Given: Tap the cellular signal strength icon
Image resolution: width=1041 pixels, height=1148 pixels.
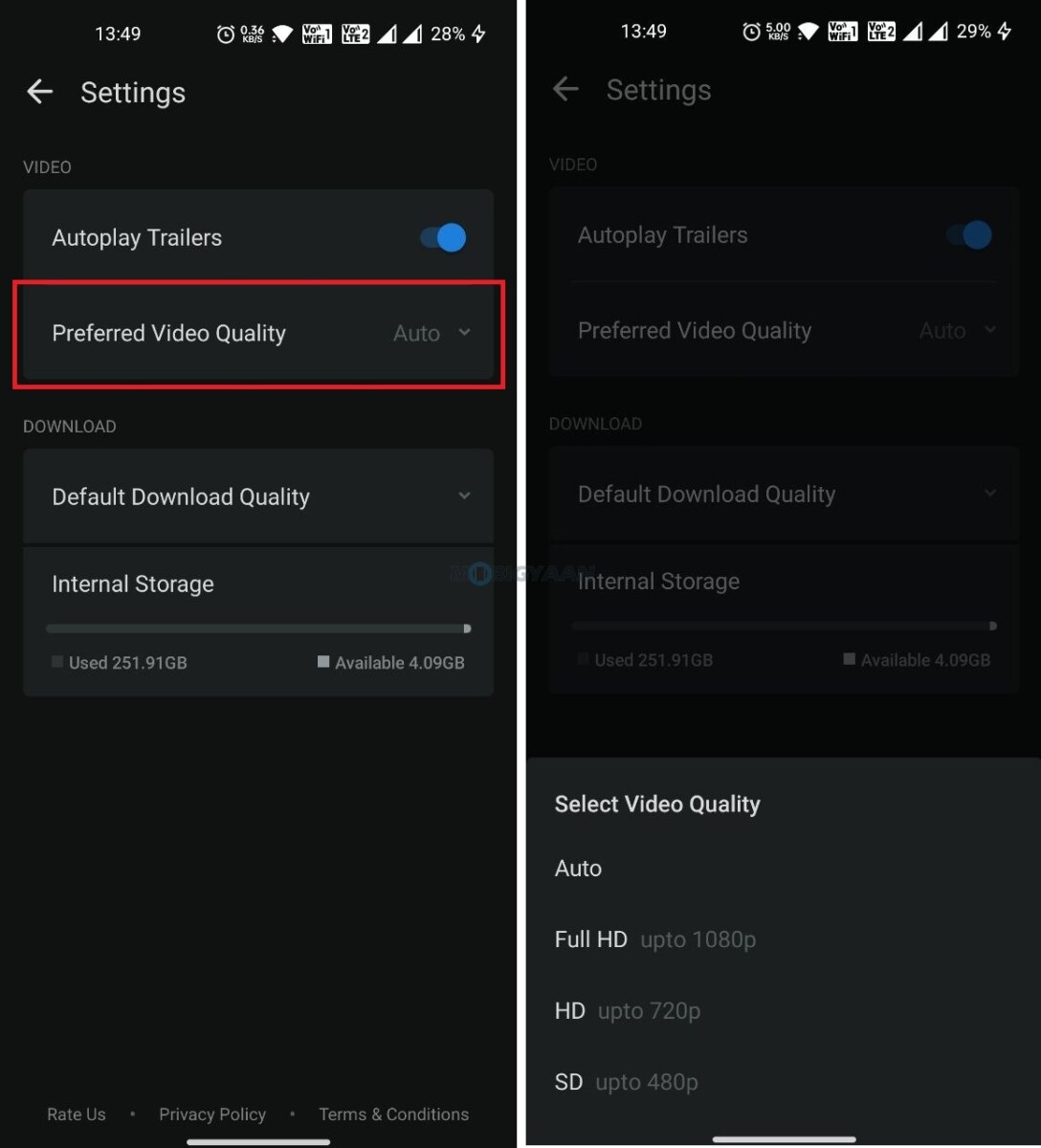Looking at the screenshot, I should [x=387, y=33].
